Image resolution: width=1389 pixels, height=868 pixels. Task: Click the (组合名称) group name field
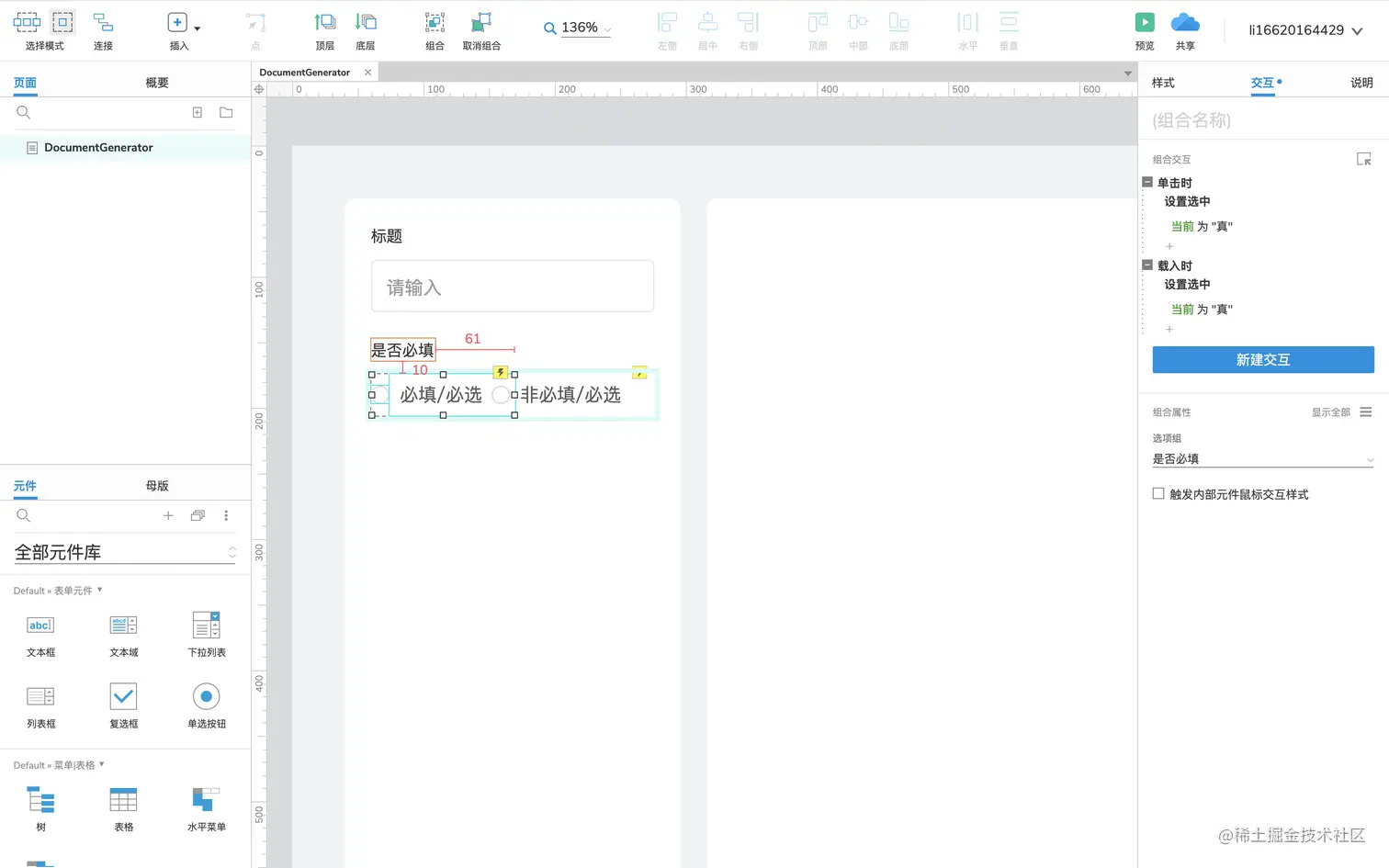point(1262,120)
